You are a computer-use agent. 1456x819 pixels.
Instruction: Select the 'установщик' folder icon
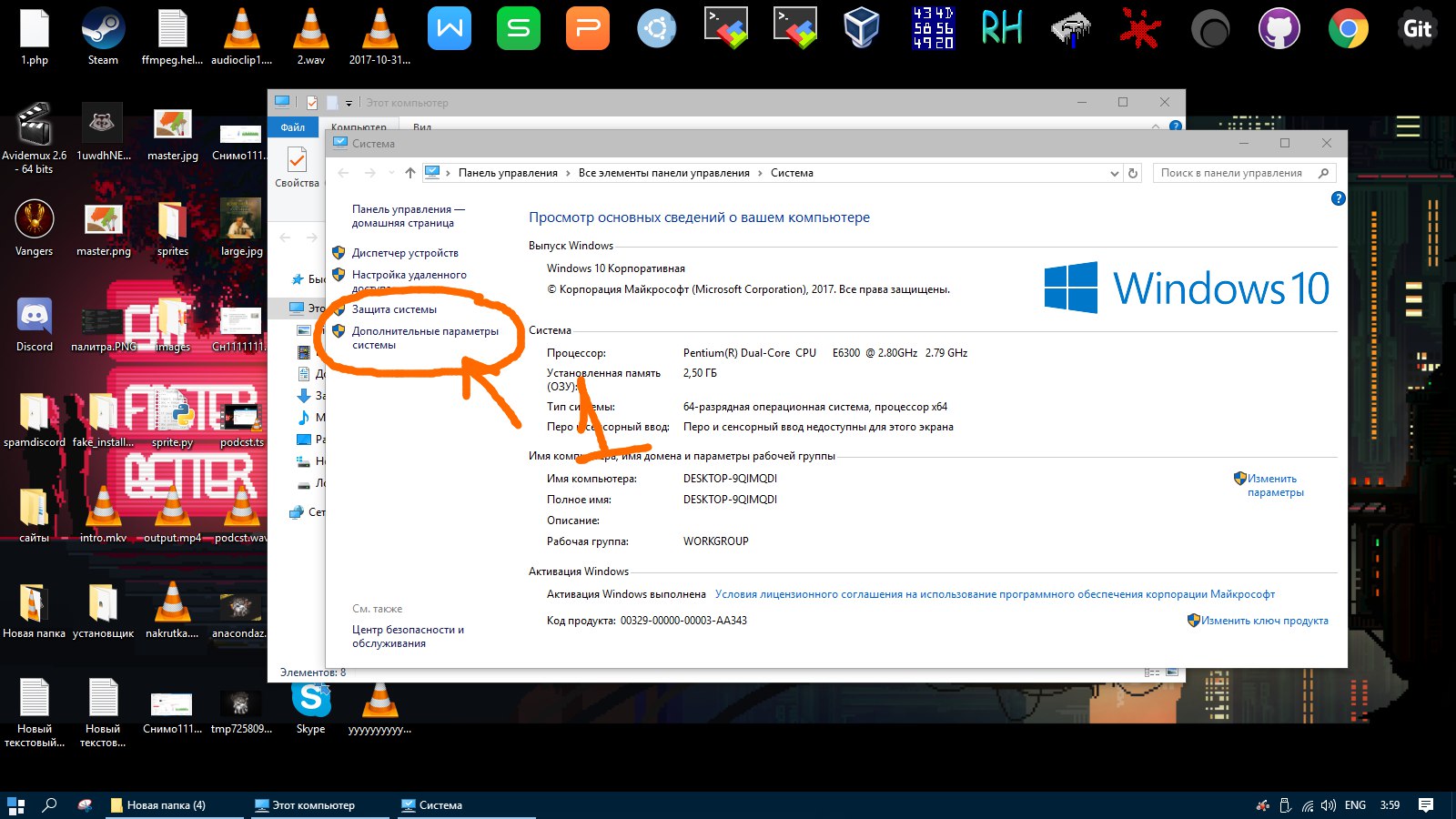[103, 611]
